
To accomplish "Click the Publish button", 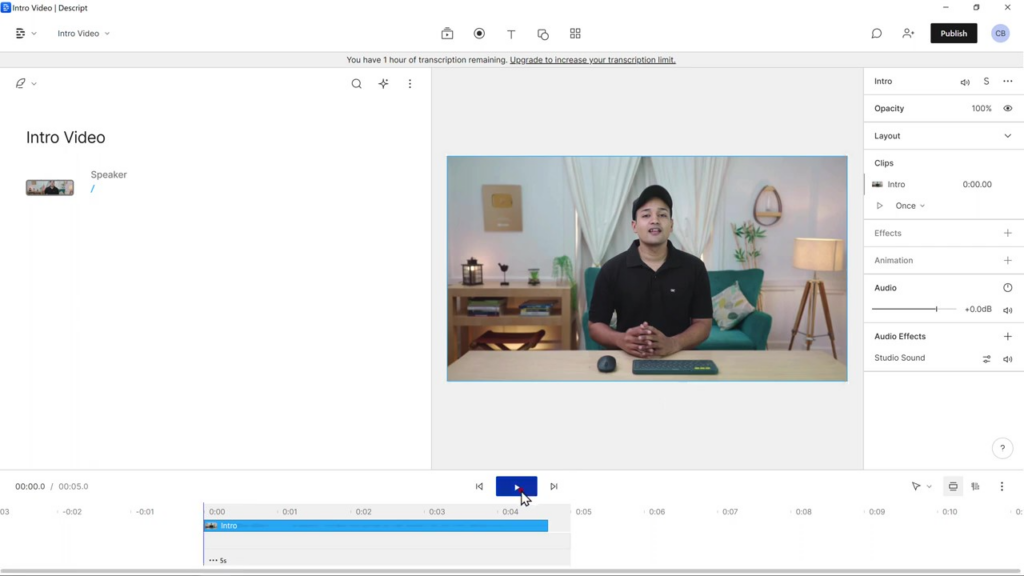I will [953, 33].
